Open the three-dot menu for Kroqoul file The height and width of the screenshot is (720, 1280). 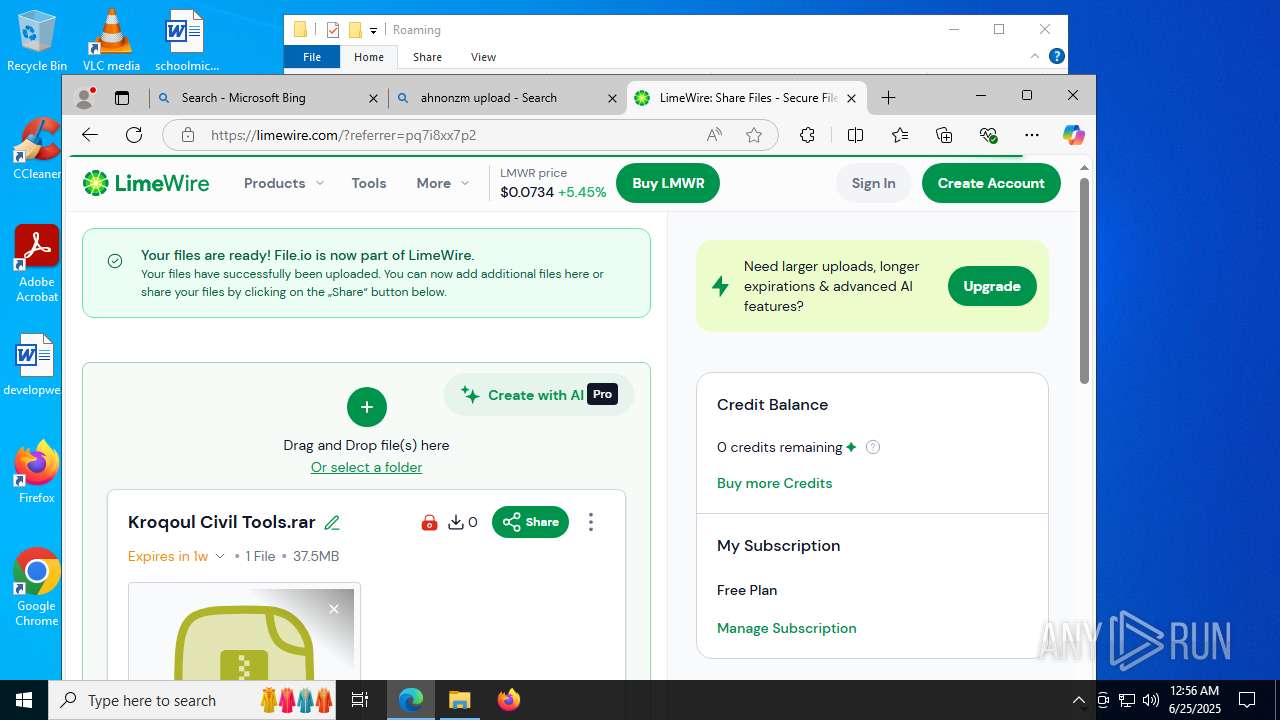pyautogui.click(x=591, y=522)
